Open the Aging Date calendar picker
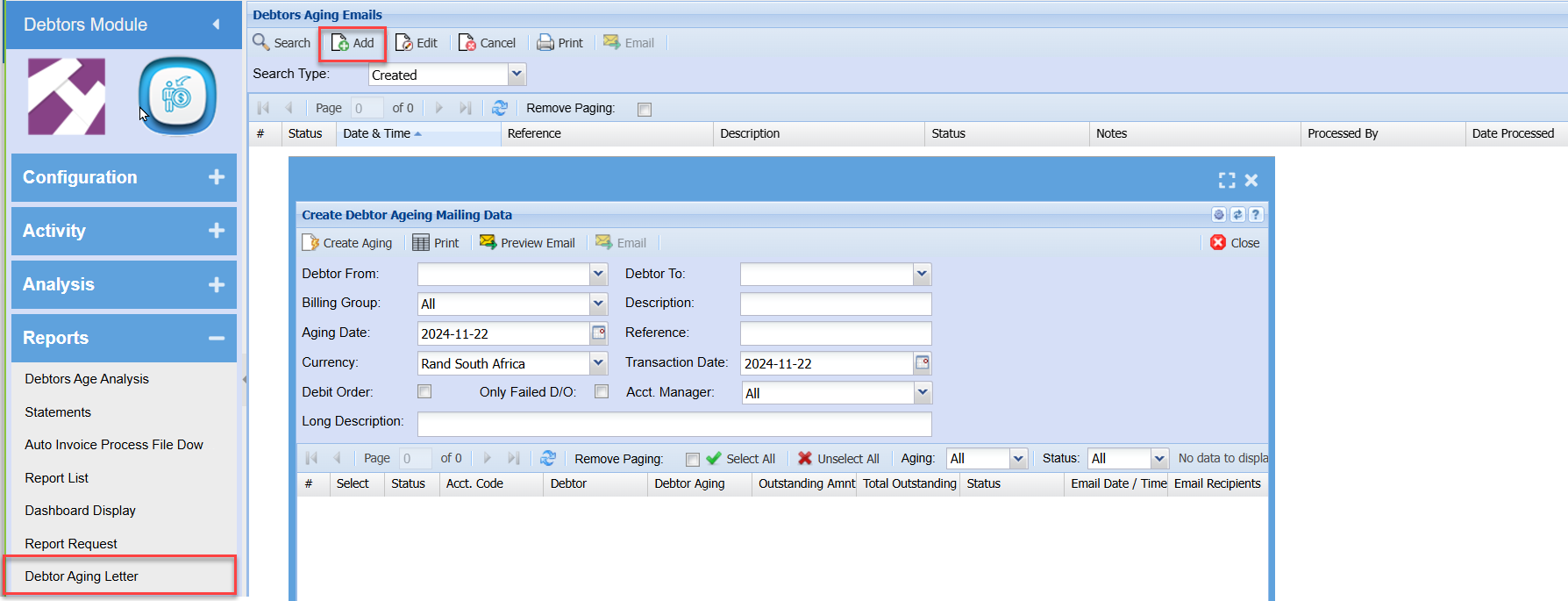 [x=599, y=333]
